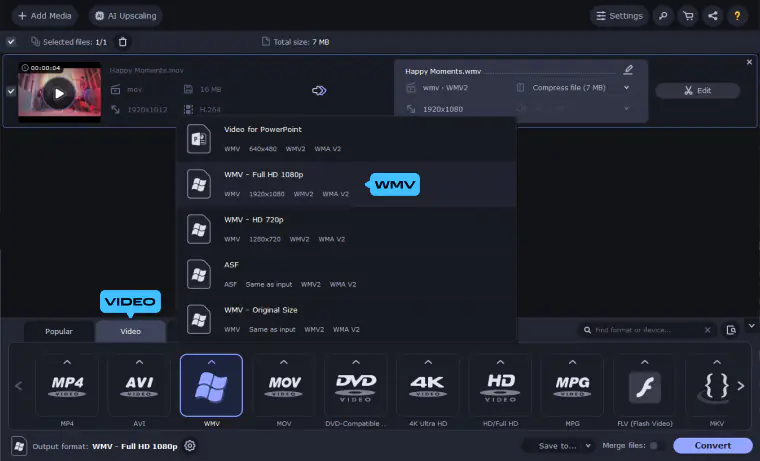Click the Convert button
The image size is (760, 461).
[712, 445]
